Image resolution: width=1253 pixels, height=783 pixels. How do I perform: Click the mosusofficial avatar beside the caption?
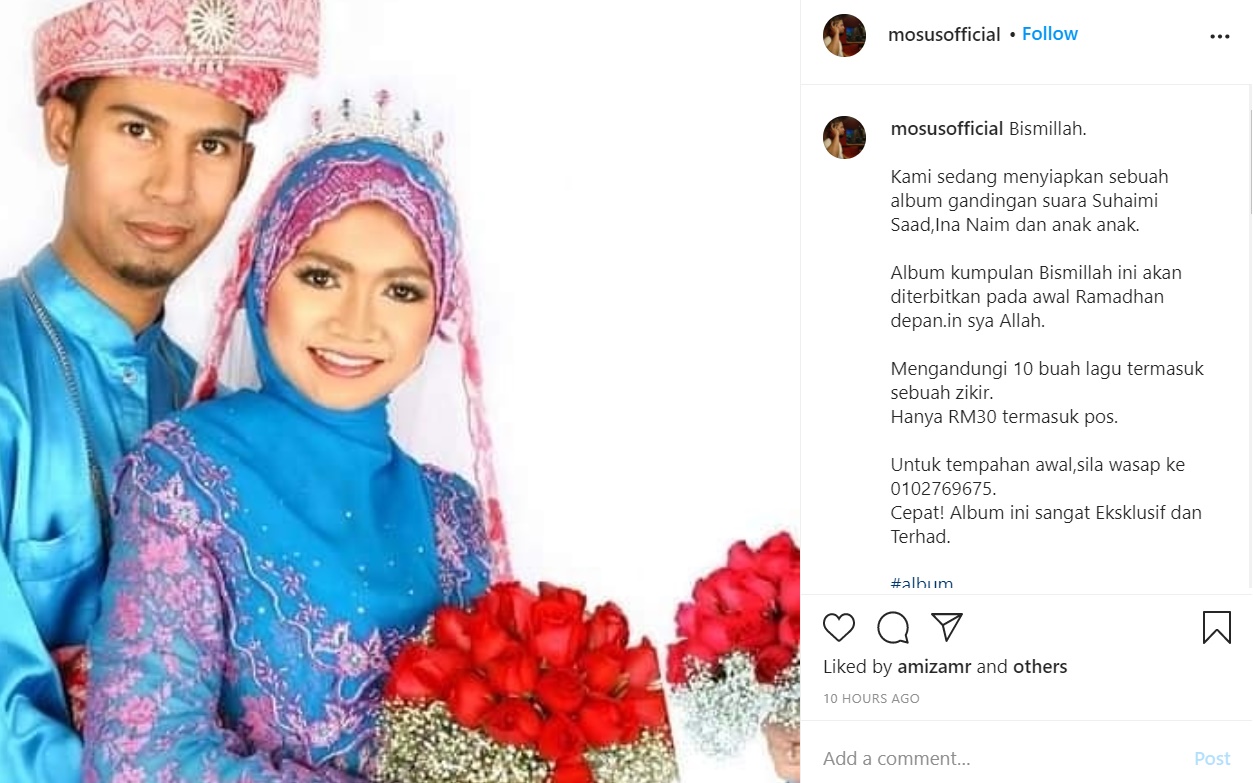pos(844,138)
